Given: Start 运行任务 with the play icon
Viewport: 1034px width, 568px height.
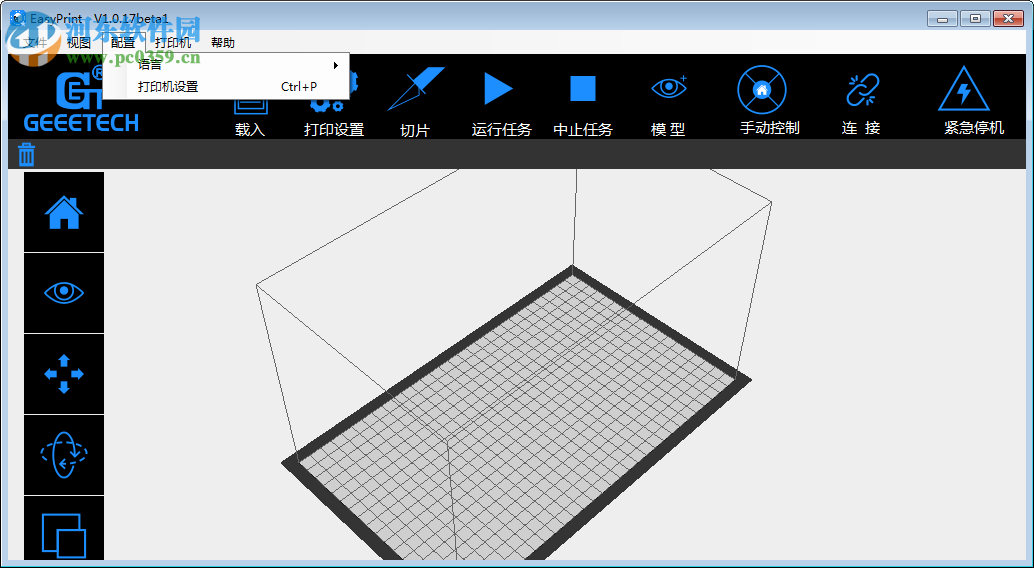Looking at the screenshot, I should 499,88.
